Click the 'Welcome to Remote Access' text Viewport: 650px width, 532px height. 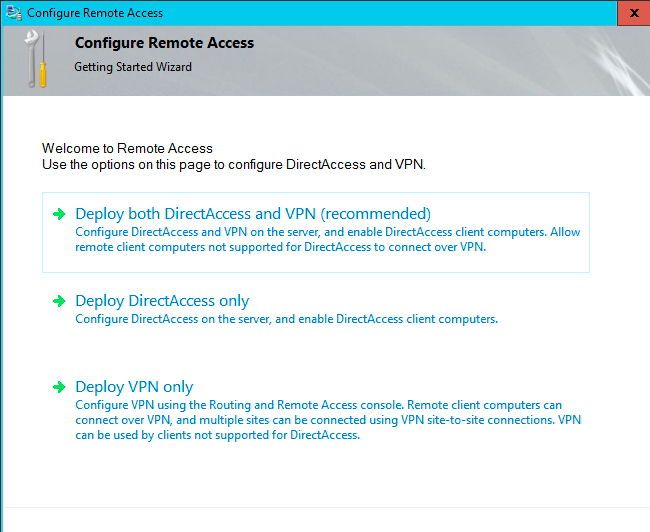127,148
